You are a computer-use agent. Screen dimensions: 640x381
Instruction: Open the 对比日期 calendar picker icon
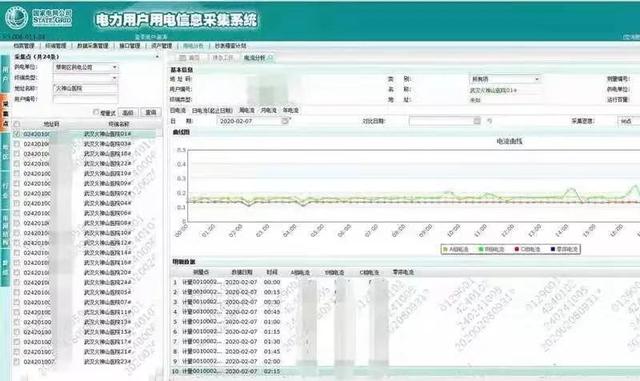click(477, 120)
